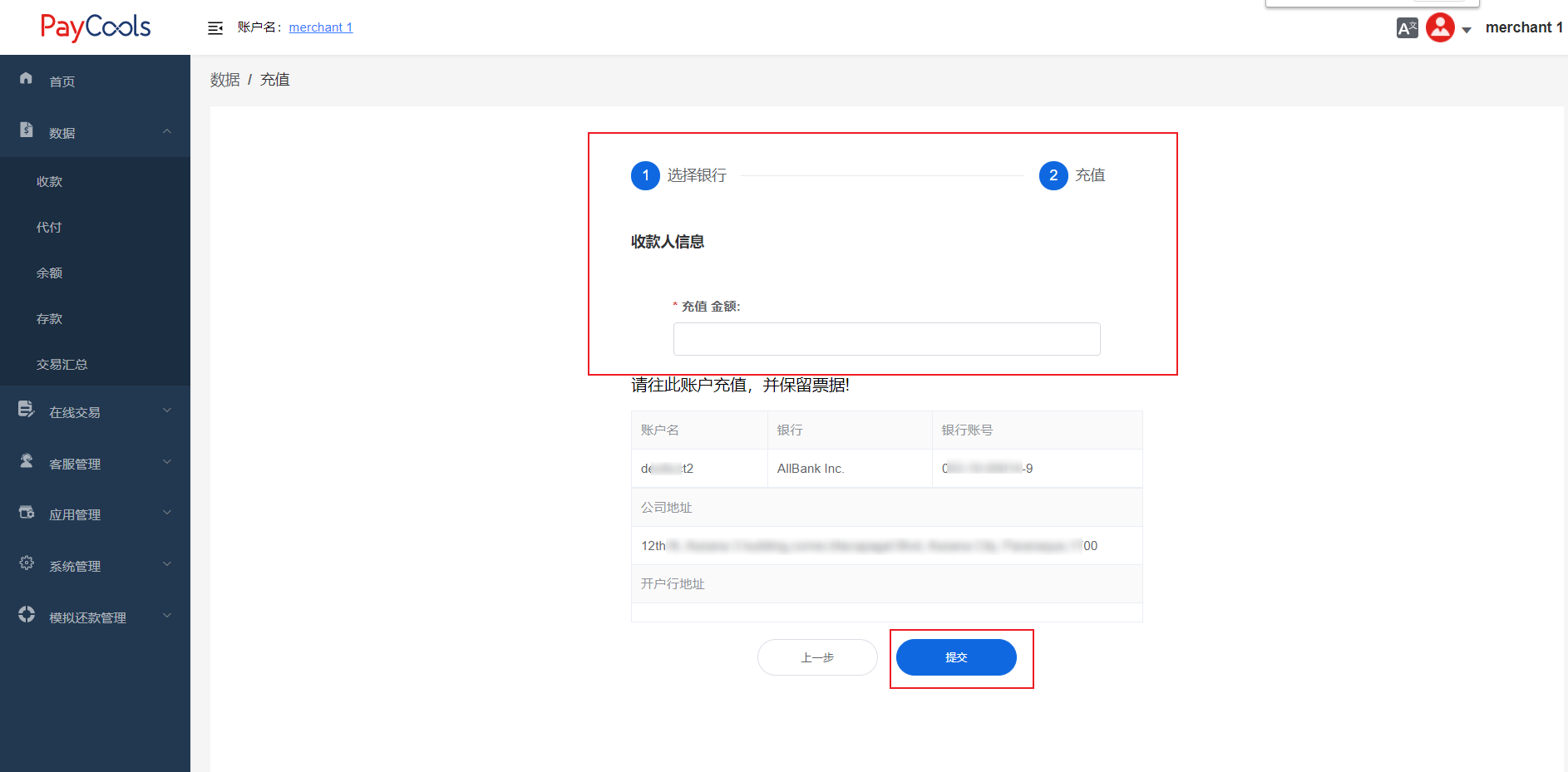Open the 收款 menu item
1568x772 pixels.
[x=50, y=182]
